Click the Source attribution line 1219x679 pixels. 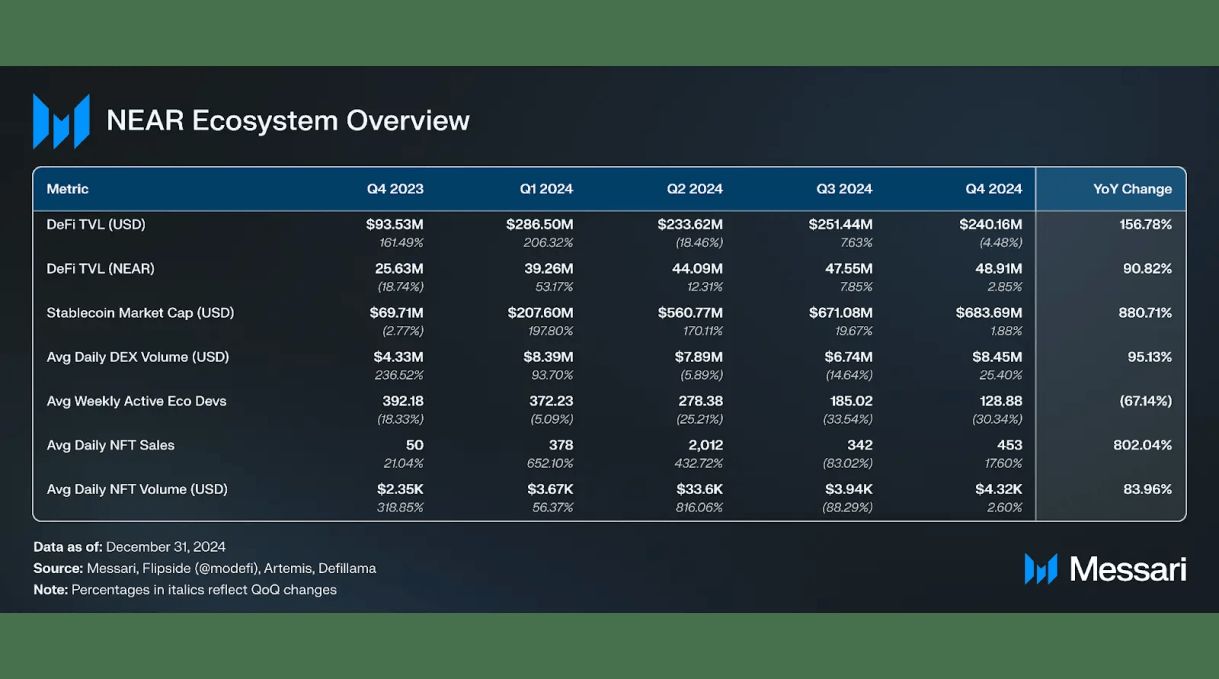coord(205,568)
